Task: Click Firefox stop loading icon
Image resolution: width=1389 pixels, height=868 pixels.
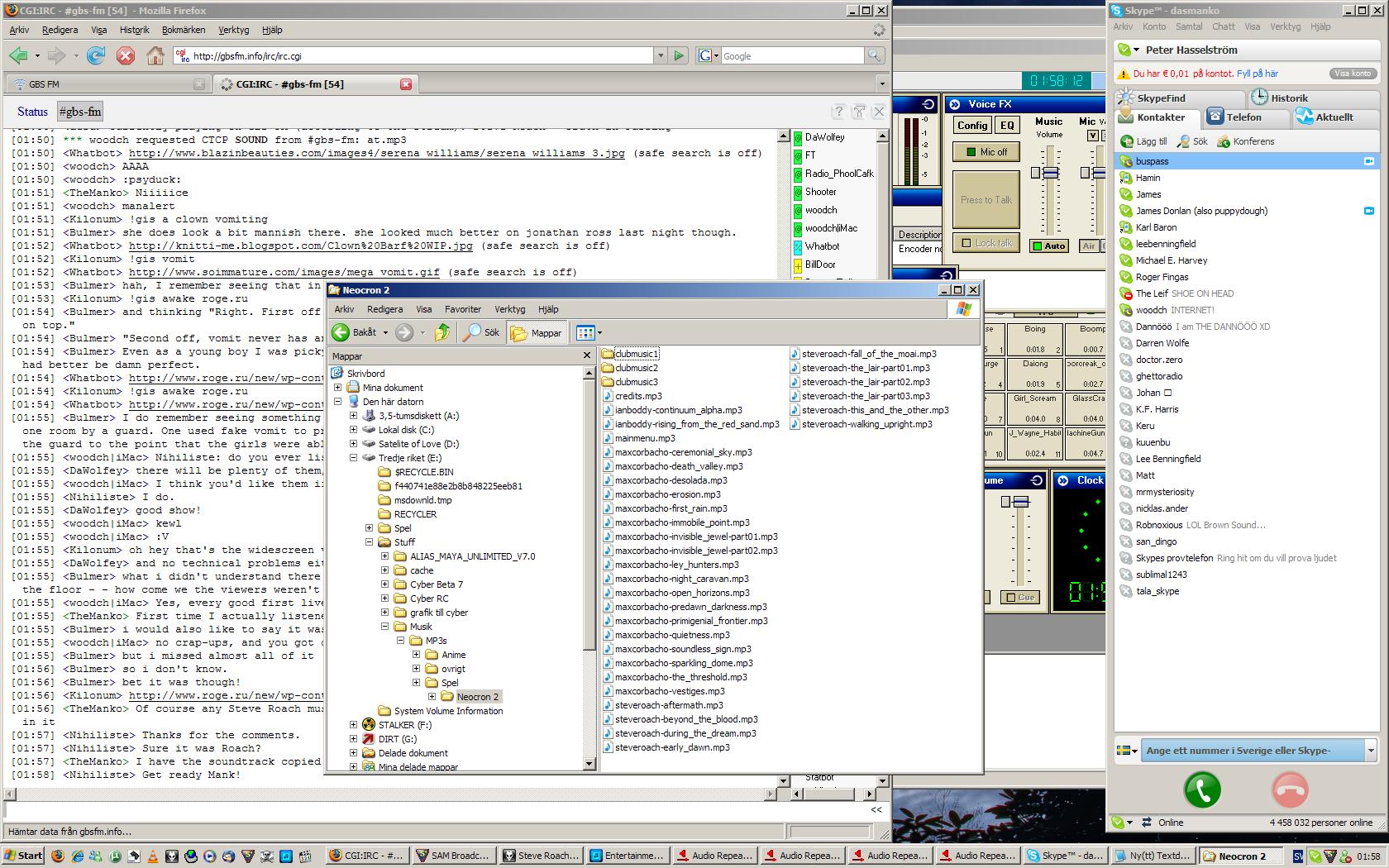Action: [125, 55]
